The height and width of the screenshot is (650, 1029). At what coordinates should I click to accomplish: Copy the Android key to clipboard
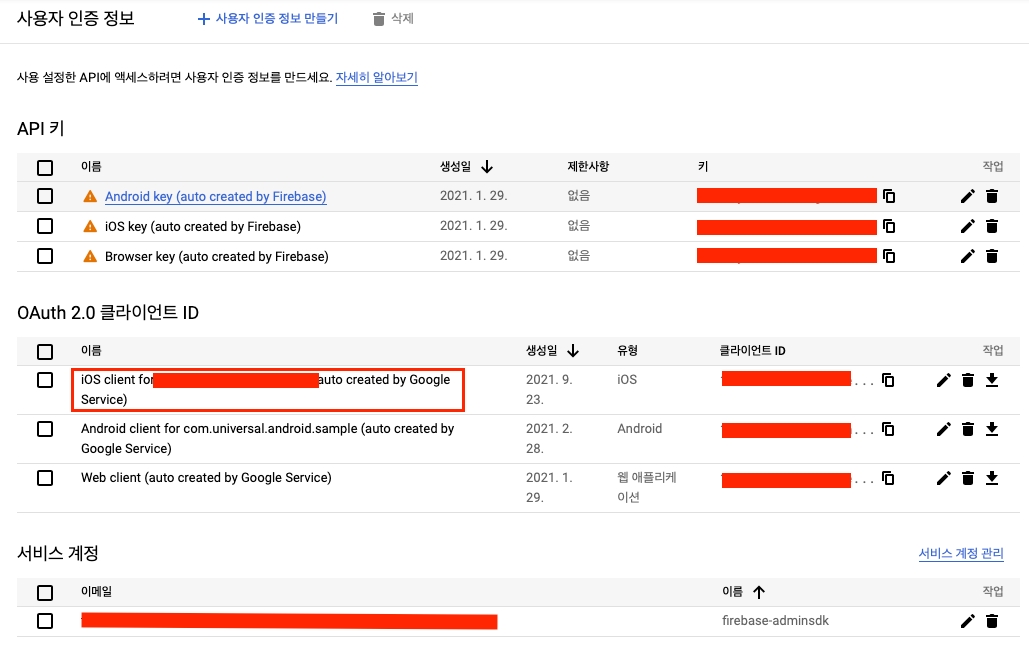(x=889, y=197)
